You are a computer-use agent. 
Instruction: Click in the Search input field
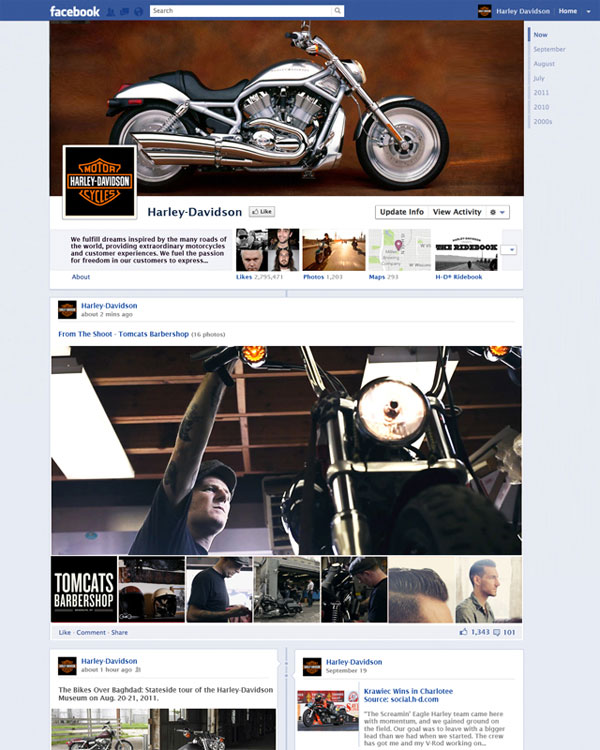click(240, 11)
